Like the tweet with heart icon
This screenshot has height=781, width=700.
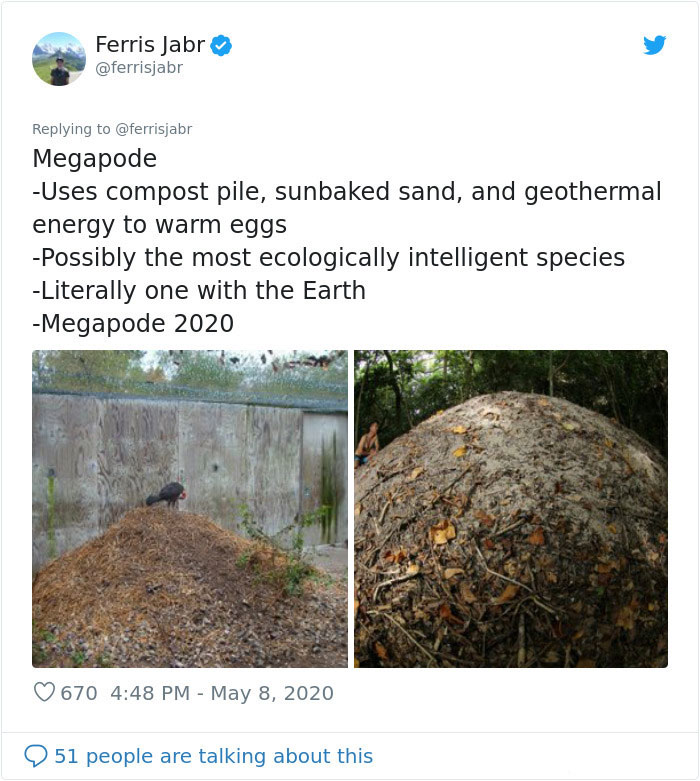pyautogui.click(x=44, y=692)
